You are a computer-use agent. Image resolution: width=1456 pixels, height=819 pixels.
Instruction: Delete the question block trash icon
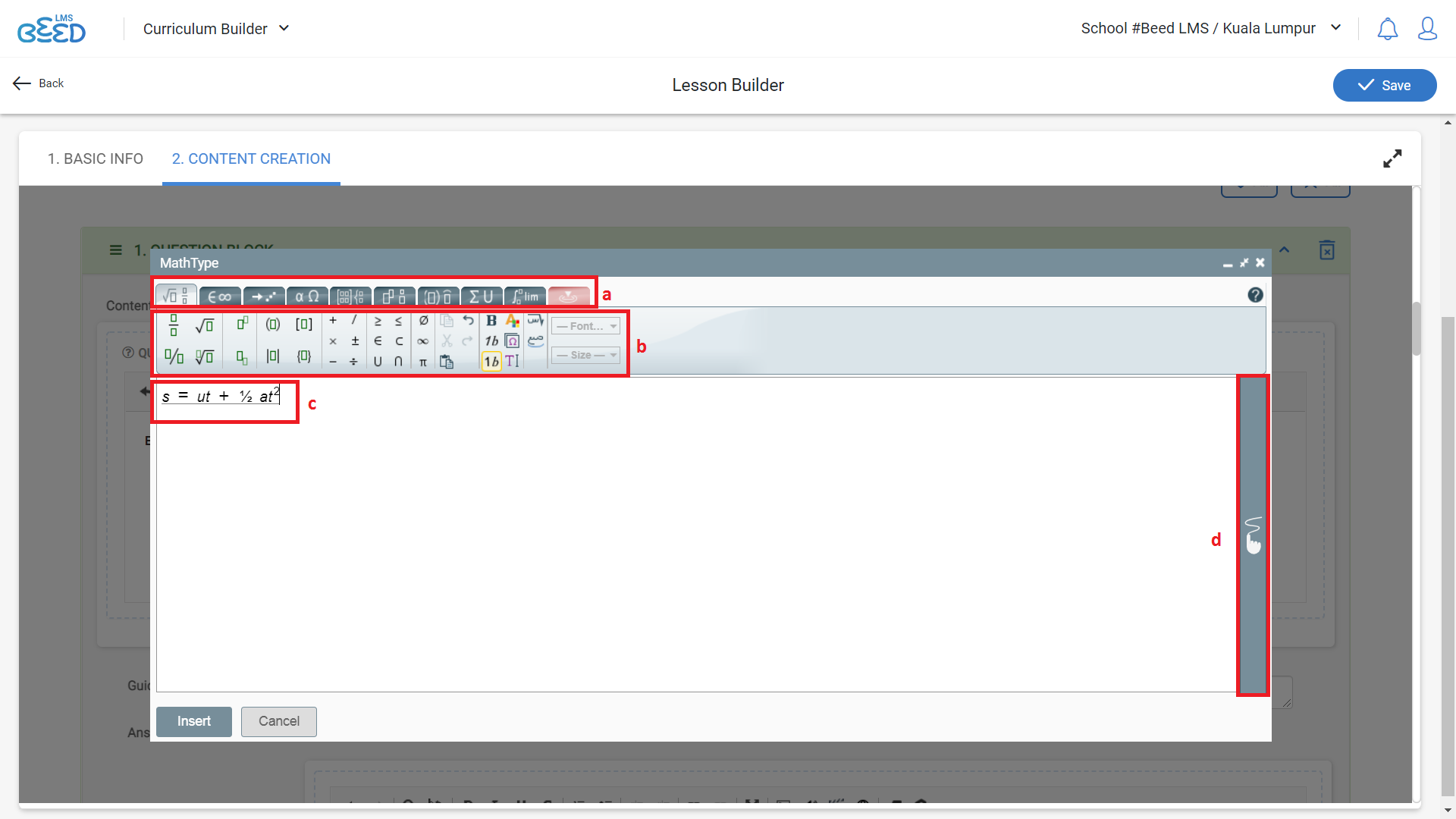(1327, 250)
